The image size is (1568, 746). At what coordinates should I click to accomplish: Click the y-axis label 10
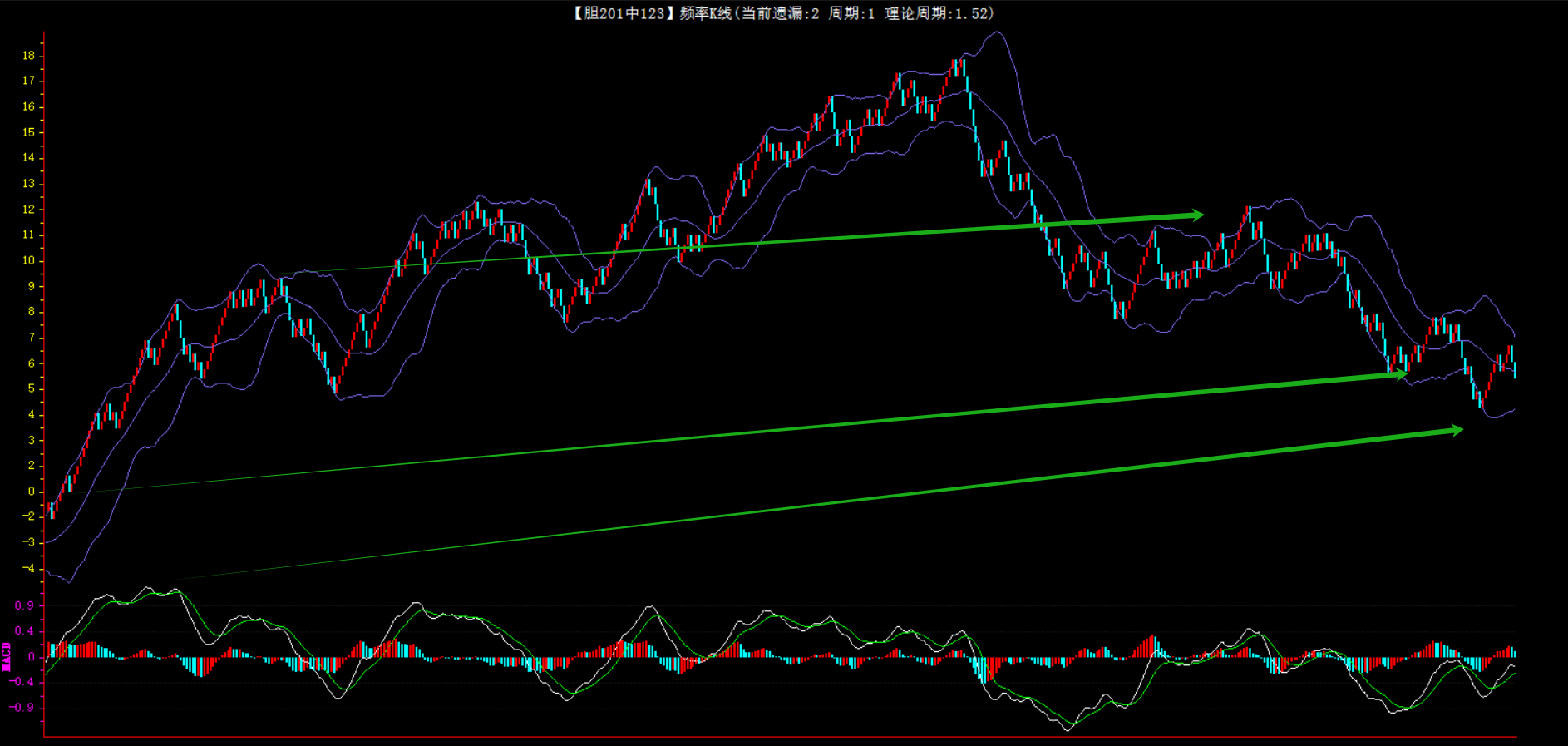(29, 260)
